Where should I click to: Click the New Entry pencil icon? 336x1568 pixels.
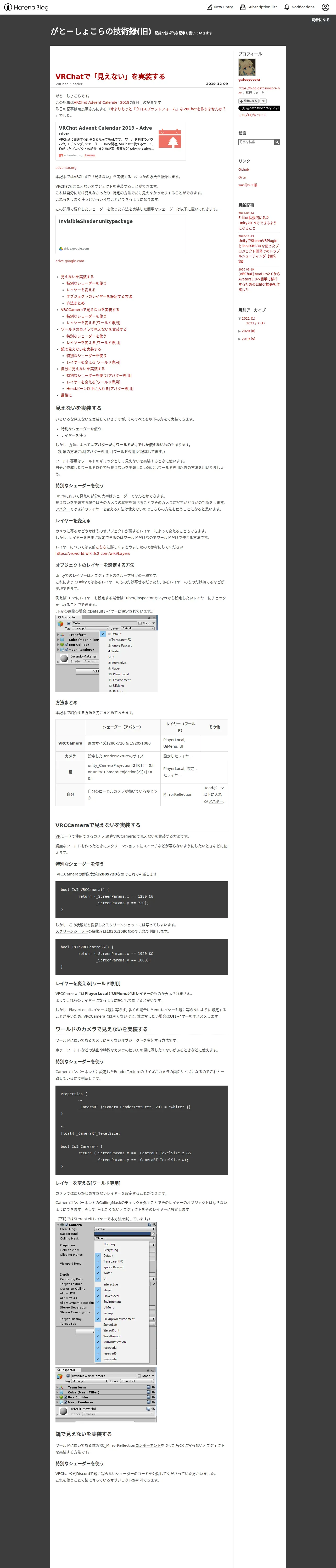pos(209,7)
